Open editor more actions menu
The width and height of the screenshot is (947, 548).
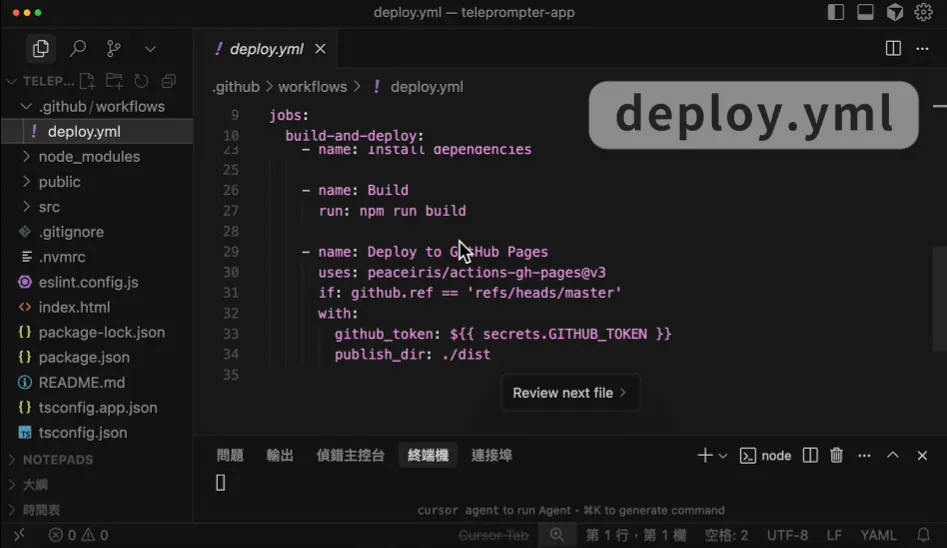[x=922, y=48]
